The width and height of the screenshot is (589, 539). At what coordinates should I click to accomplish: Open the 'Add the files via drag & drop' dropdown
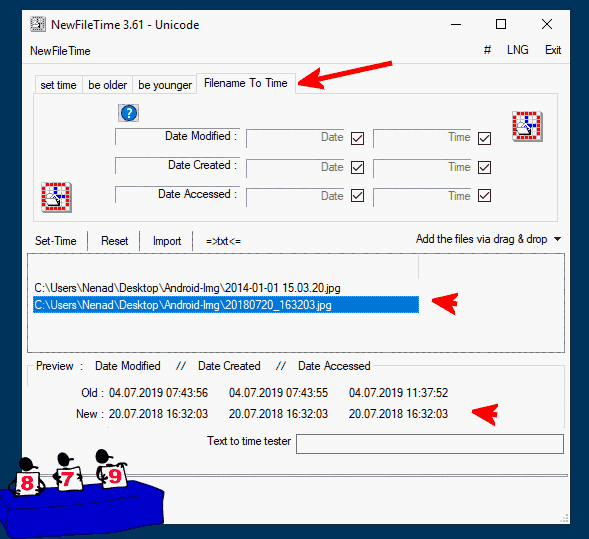(x=488, y=239)
